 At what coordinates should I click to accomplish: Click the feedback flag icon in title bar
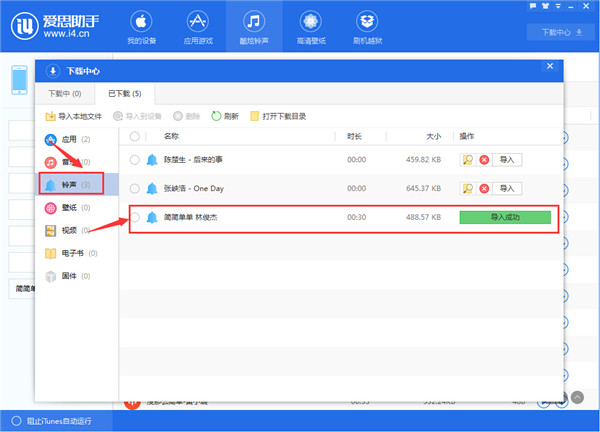click(533, 6)
